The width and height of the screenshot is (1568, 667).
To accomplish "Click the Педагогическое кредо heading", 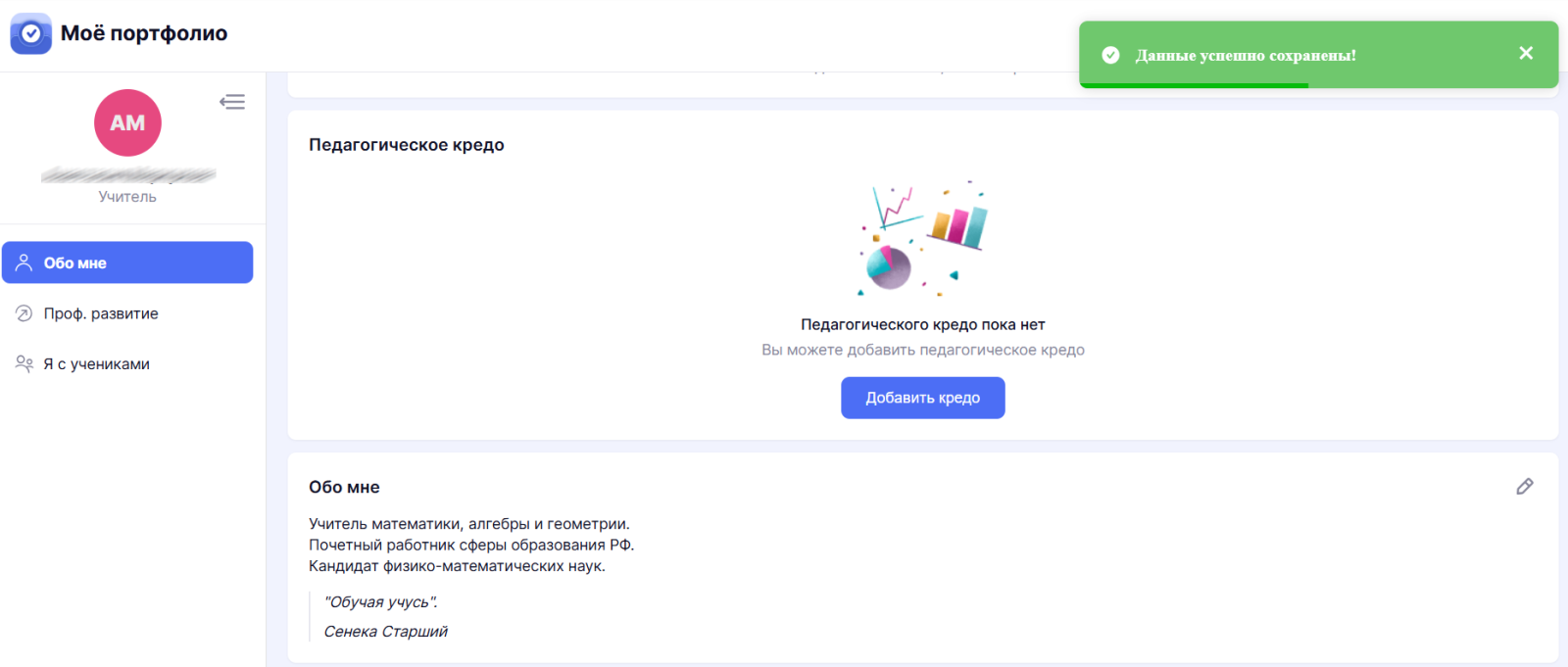I will 407,145.
